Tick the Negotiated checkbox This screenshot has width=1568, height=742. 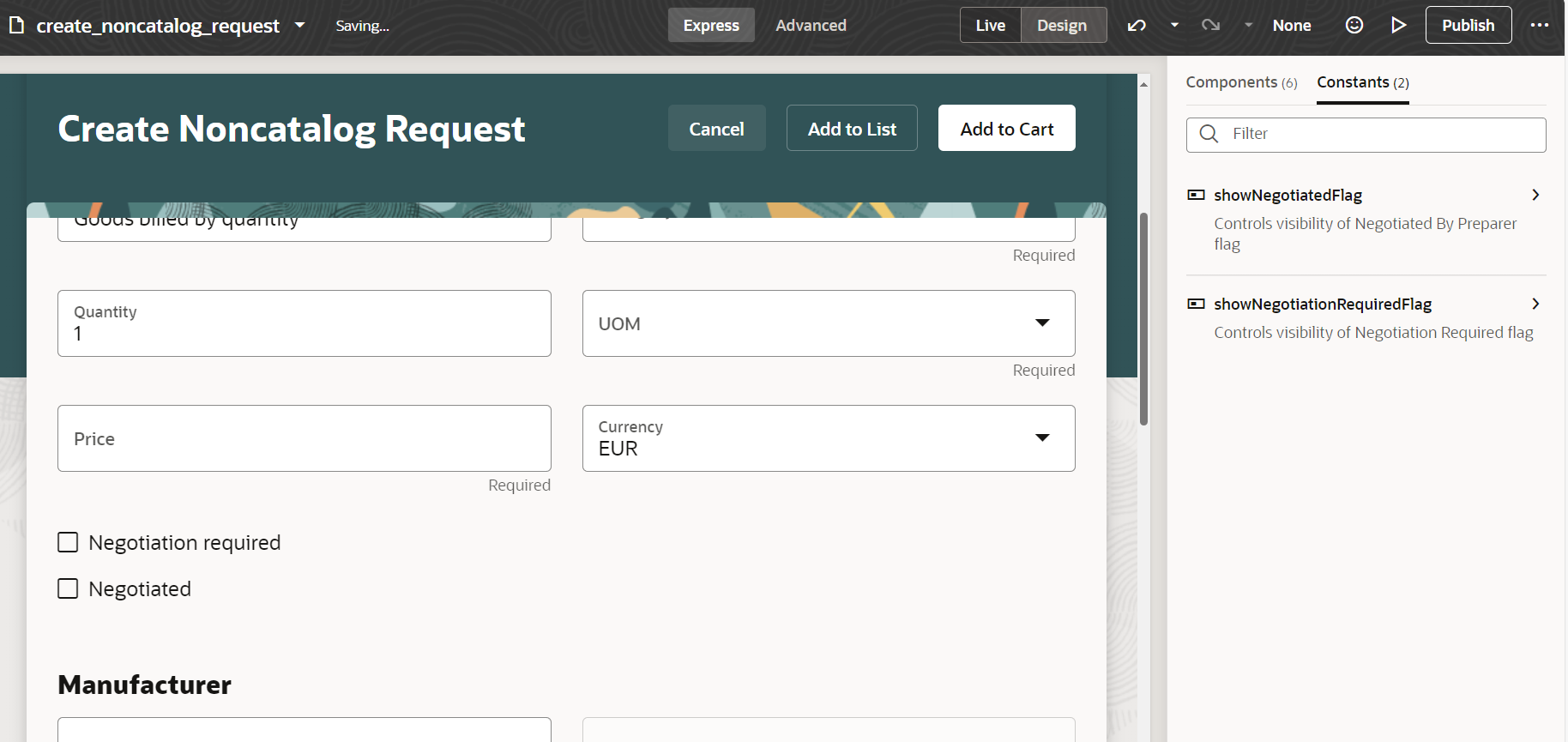pyautogui.click(x=68, y=589)
